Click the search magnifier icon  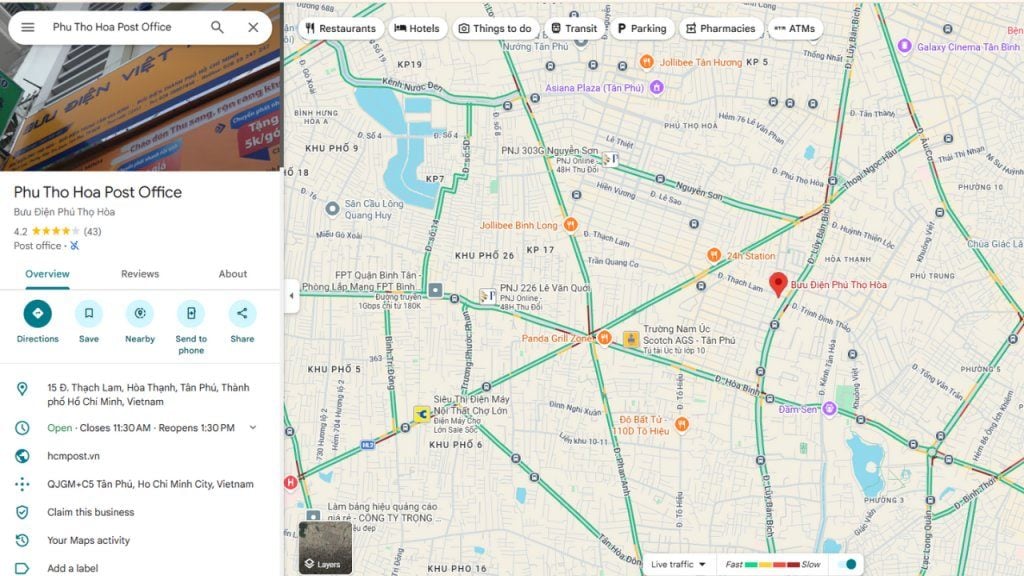tap(217, 27)
